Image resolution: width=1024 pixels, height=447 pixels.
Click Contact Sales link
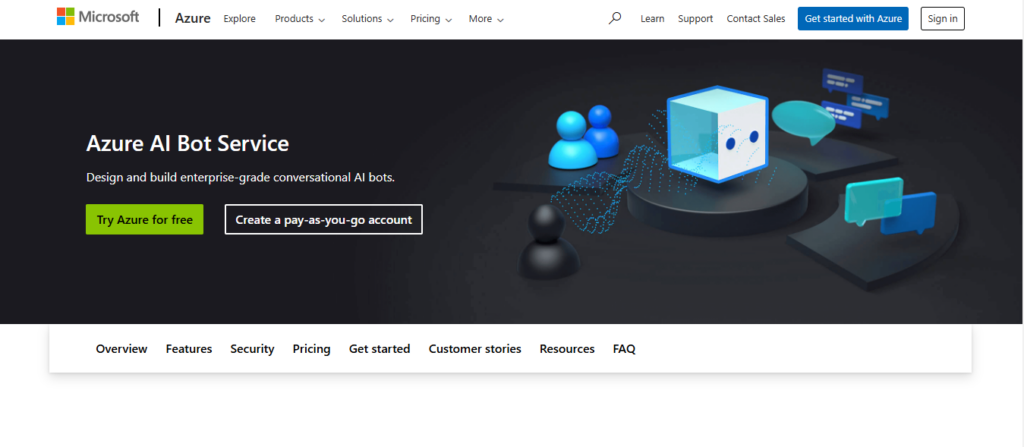[756, 19]
